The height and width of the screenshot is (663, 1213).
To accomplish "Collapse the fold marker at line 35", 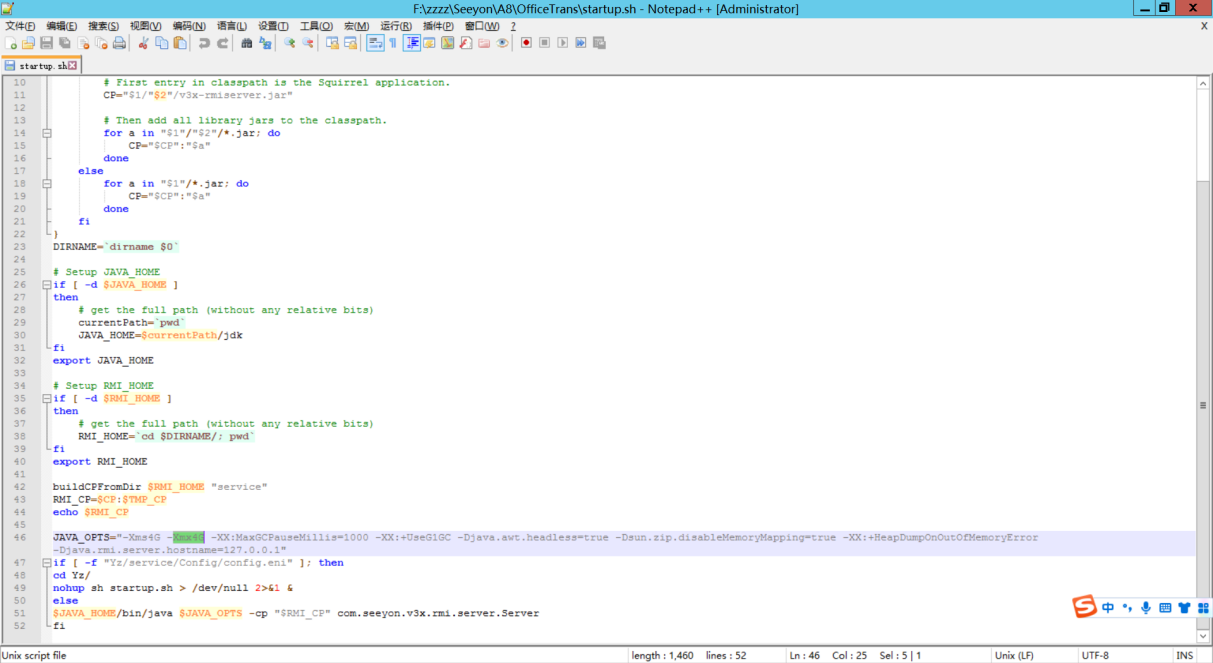I will (x=46, y=398).
